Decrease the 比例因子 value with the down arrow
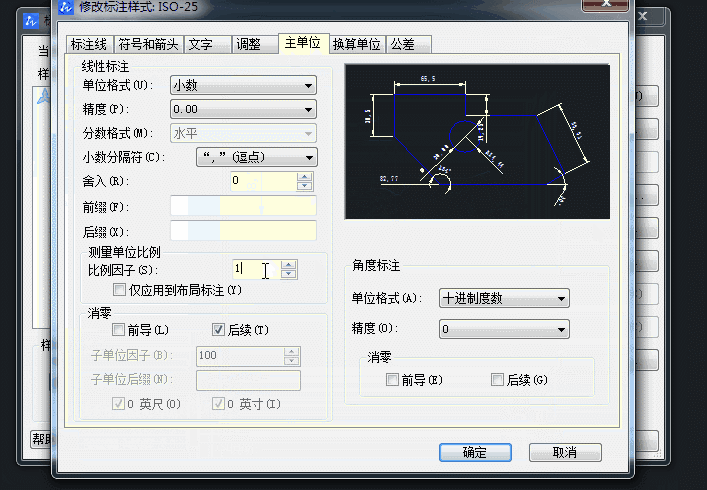This screenshot has width=707, height=490. (289, 274)
